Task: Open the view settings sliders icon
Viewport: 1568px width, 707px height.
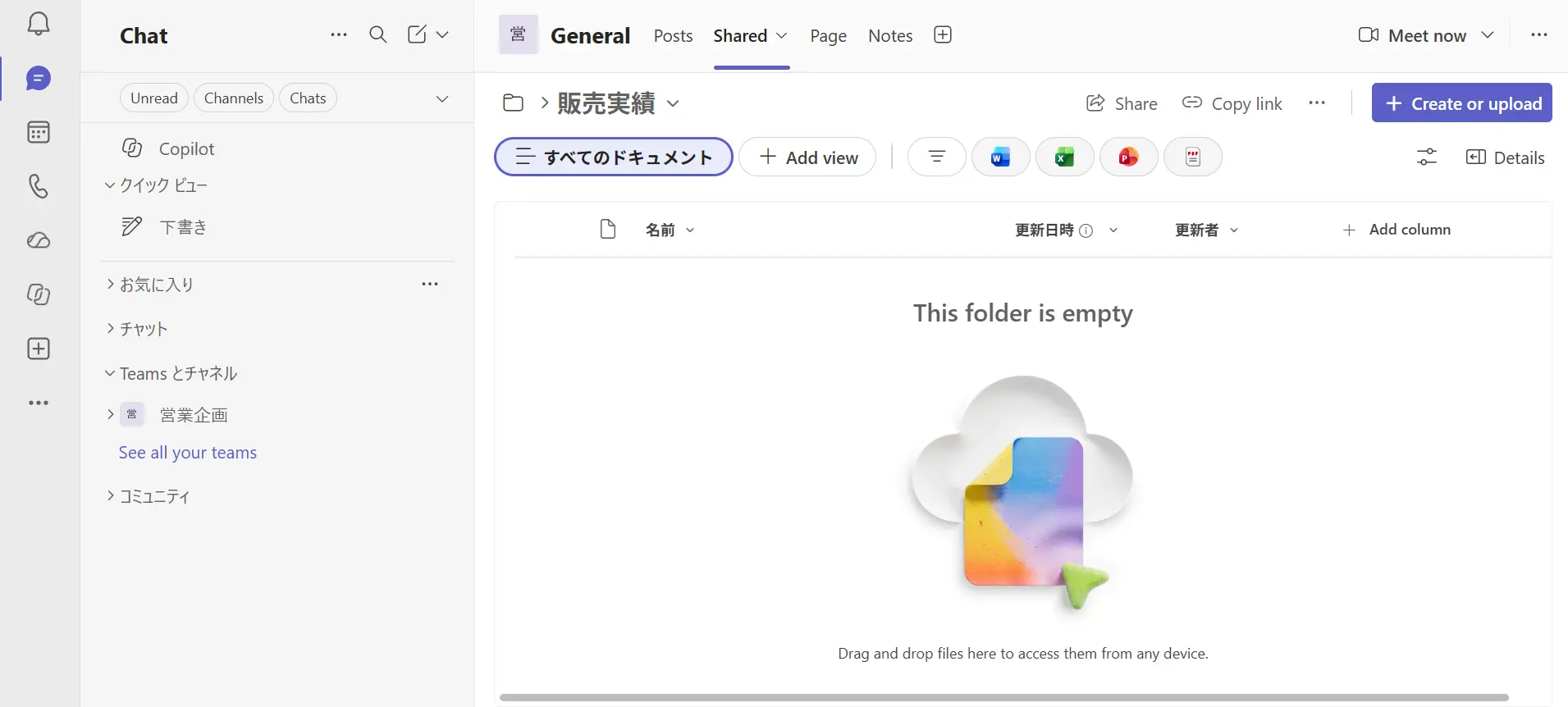Action: (1427, 157)
